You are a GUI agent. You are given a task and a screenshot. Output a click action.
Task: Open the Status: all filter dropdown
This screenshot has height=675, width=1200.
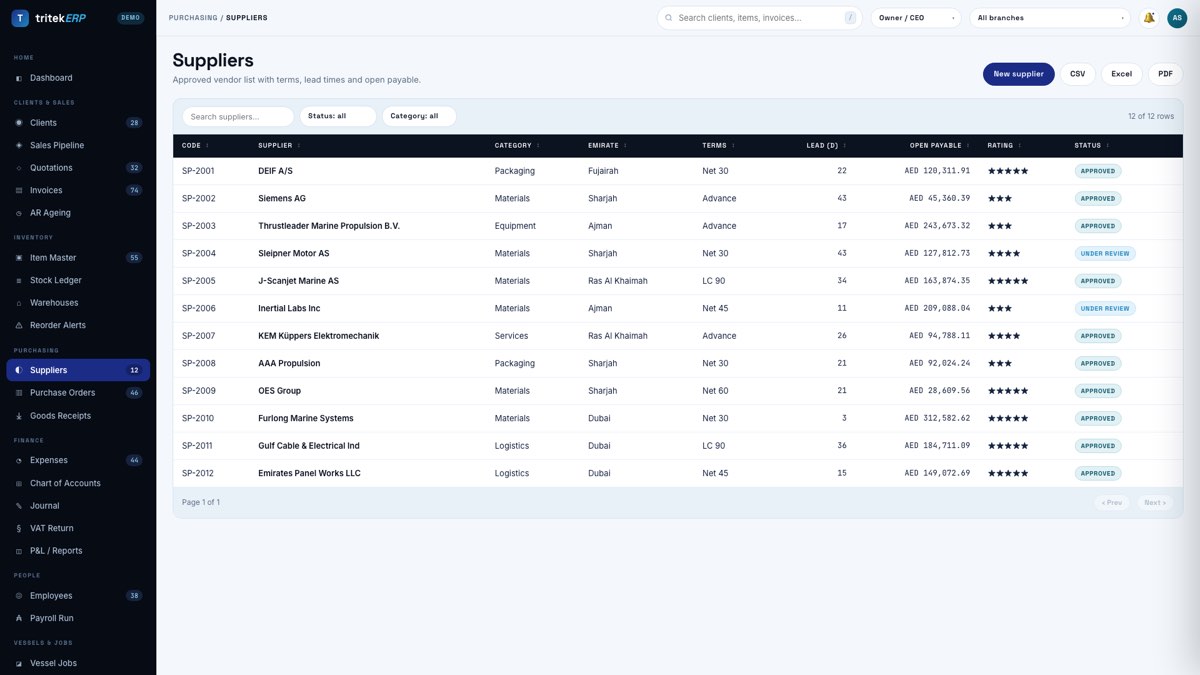[x=338, y=116]
